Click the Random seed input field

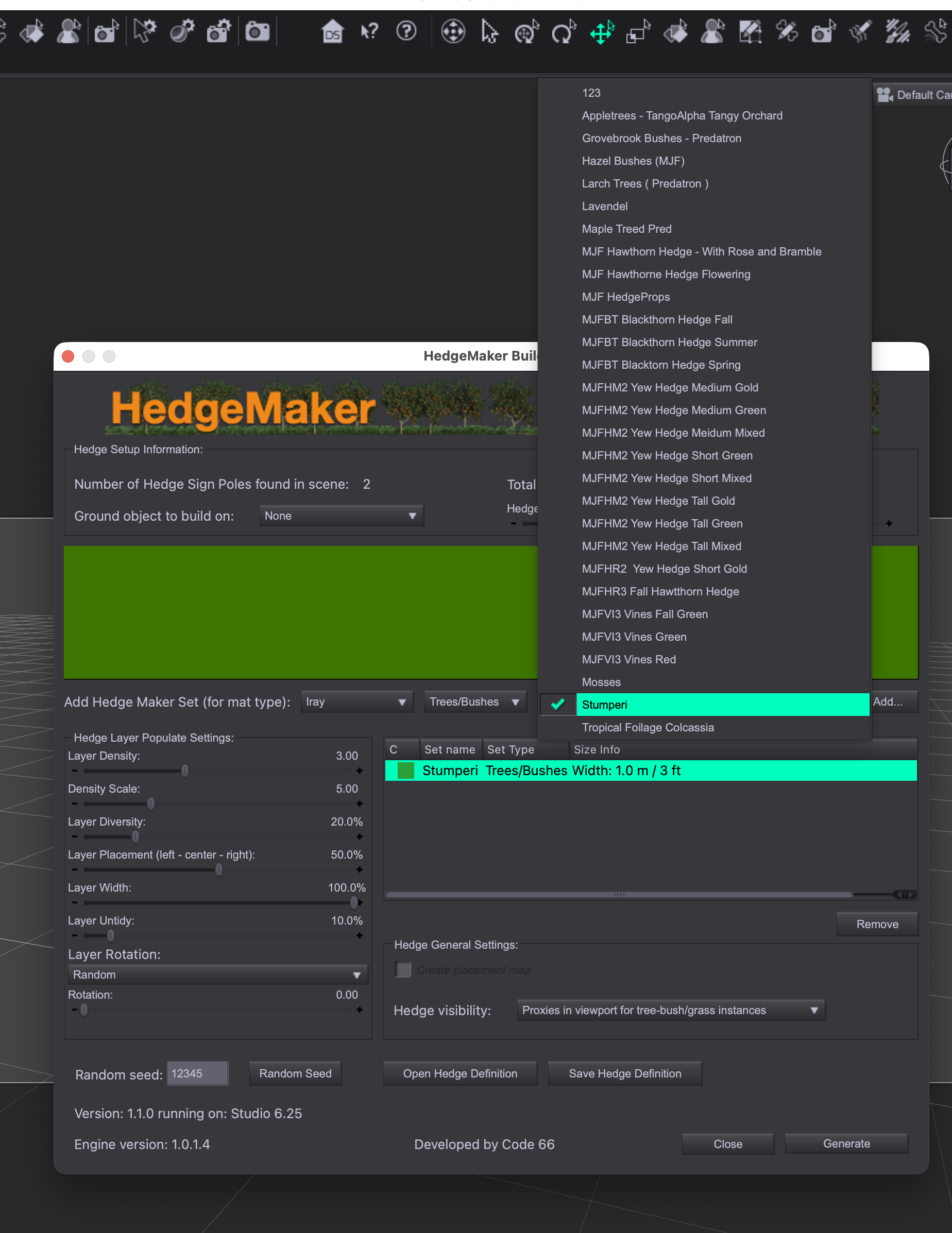(x=198, y=1073)
